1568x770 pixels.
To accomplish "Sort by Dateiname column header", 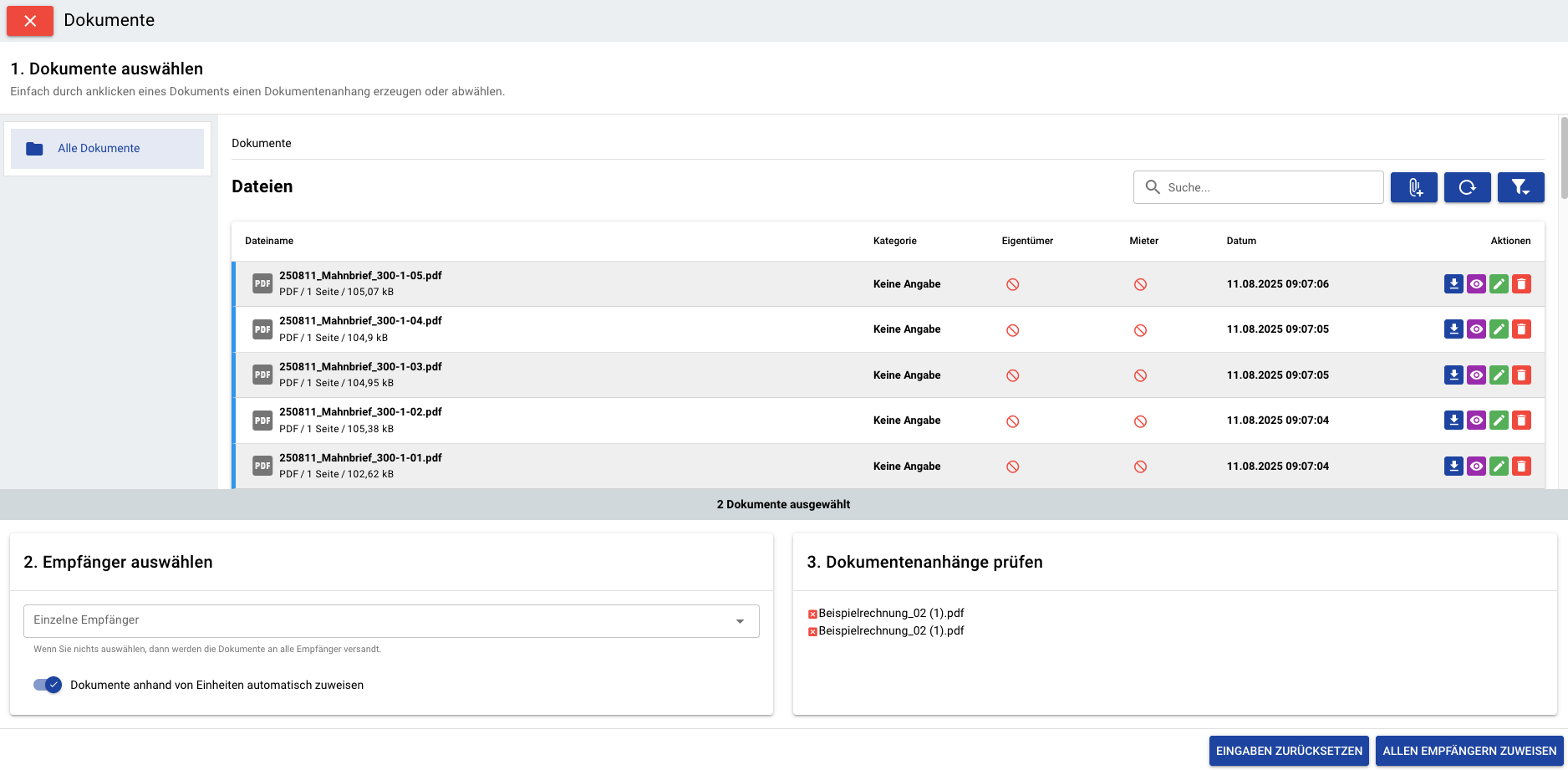I will 269,241.
